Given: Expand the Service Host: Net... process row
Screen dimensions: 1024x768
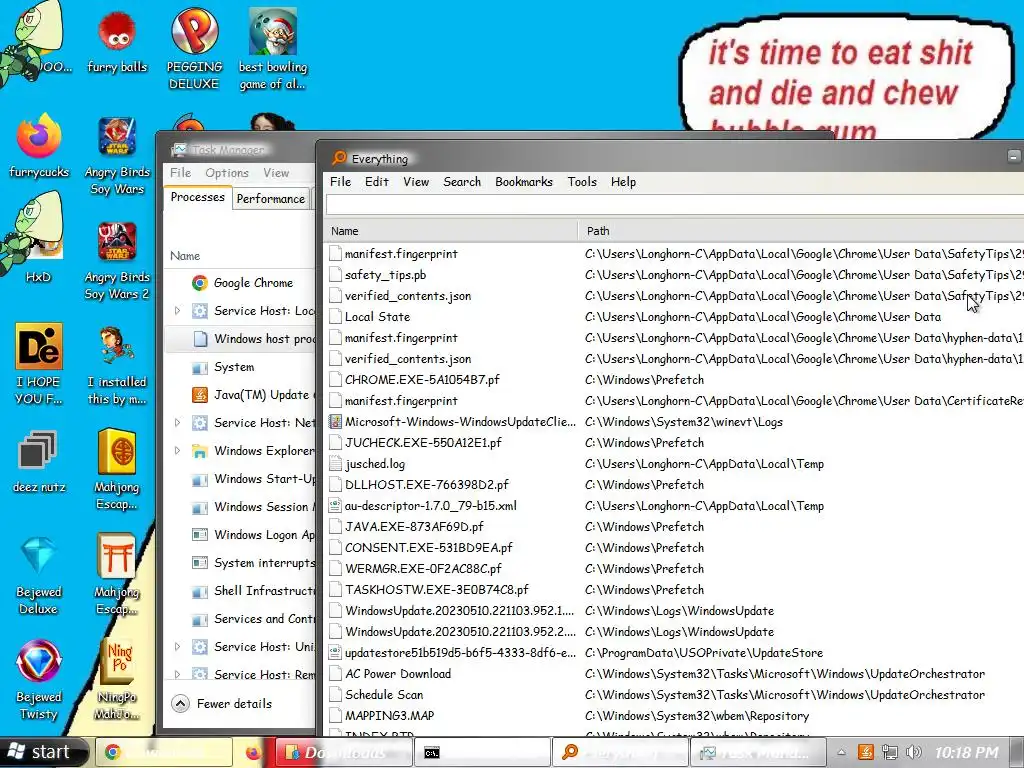Looking at the screenshot, I should point(177,423).
